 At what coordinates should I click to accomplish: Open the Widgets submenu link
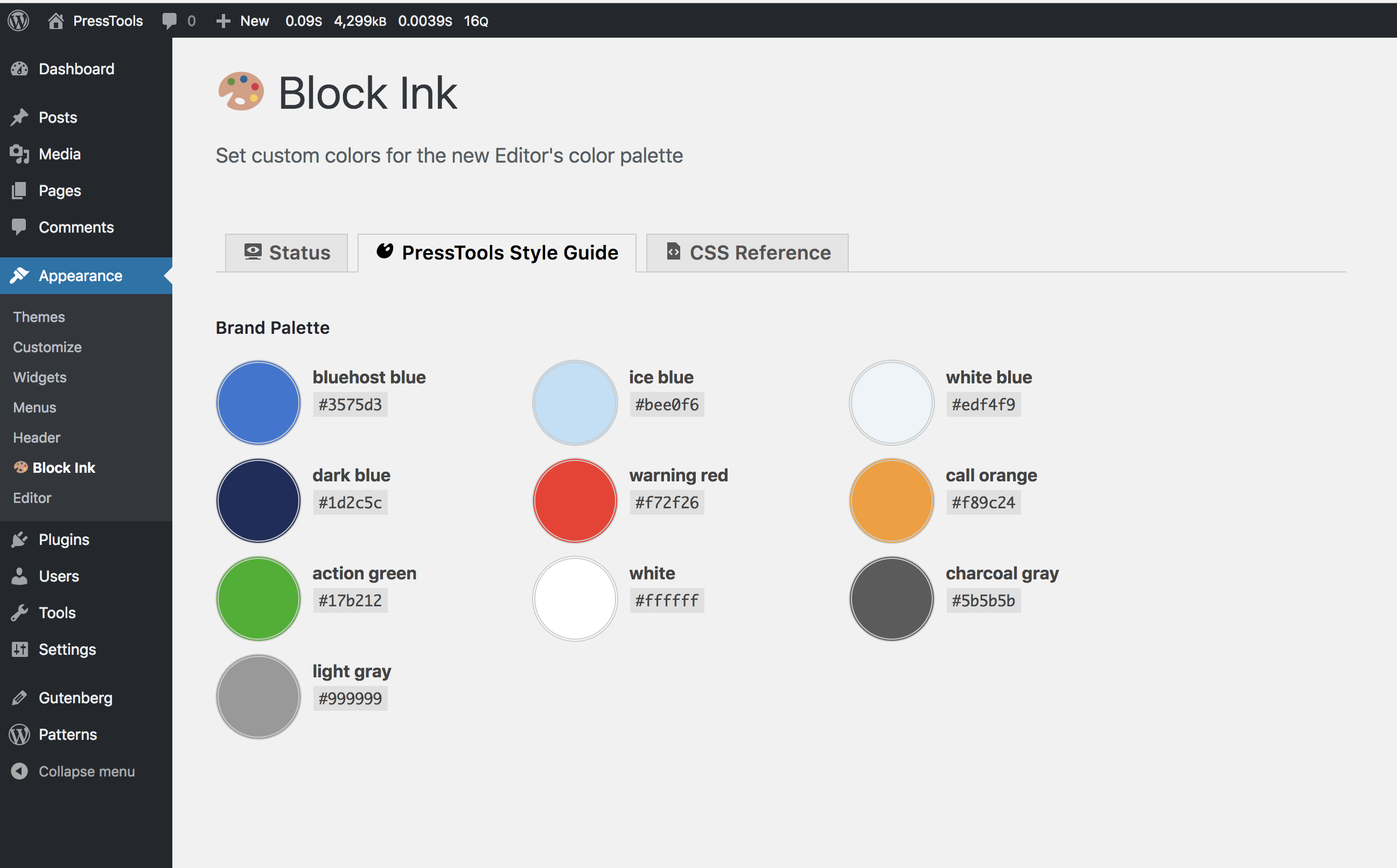click(x=40, y=377)
